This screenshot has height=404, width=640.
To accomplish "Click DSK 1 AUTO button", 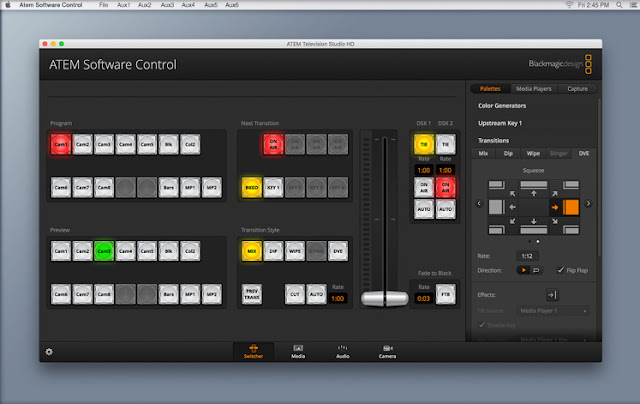I will (x=424, y=209).
